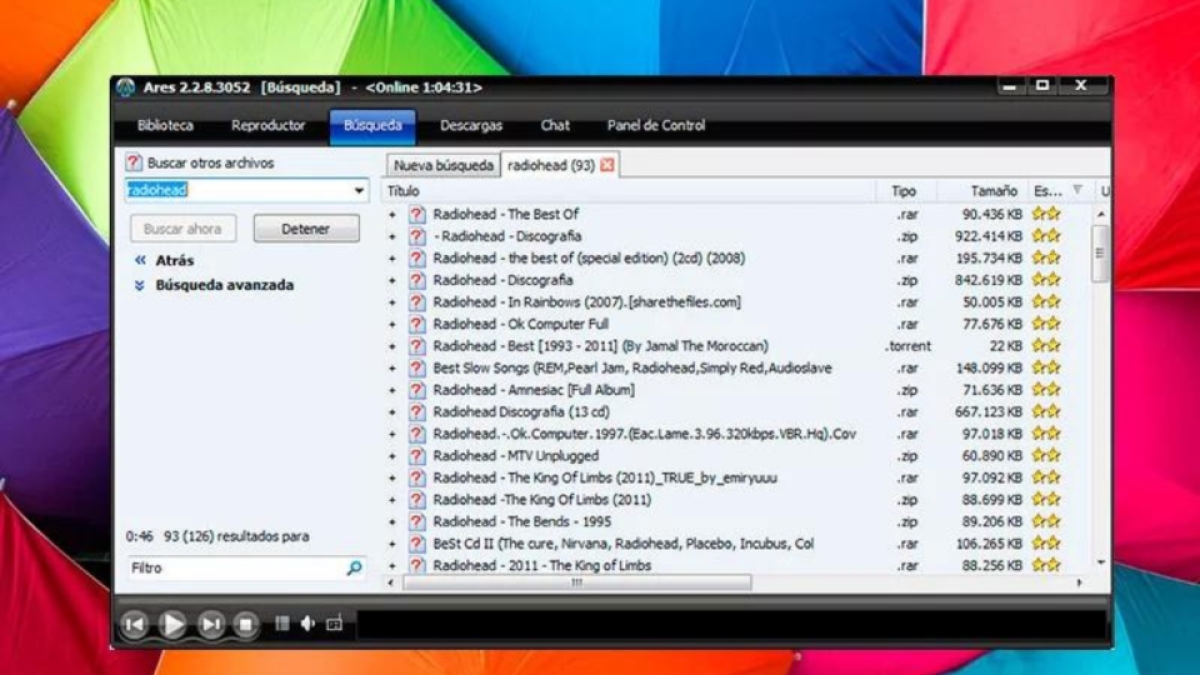Click the Stop playback button
This screenshot has height=675, width=1200.
point(246,625)
